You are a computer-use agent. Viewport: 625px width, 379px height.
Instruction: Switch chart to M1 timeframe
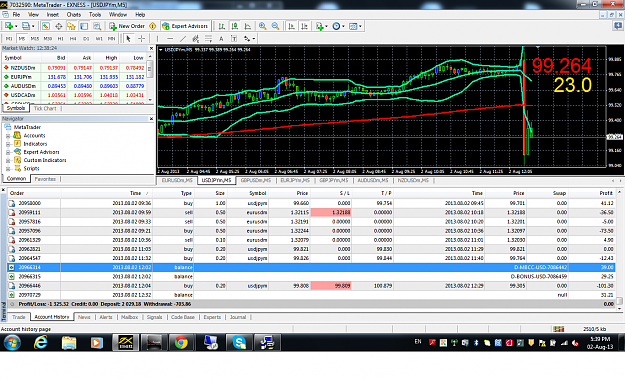coord(9,39)
